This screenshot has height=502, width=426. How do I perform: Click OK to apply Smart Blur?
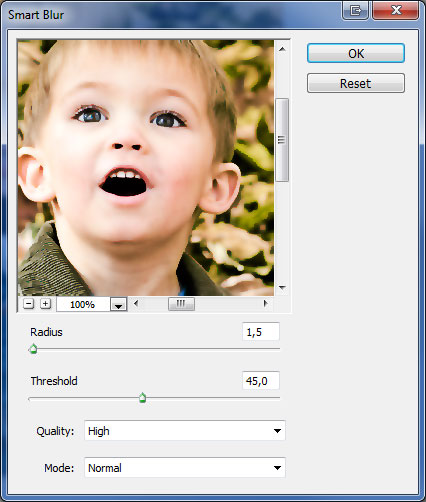tap(356, 53)
